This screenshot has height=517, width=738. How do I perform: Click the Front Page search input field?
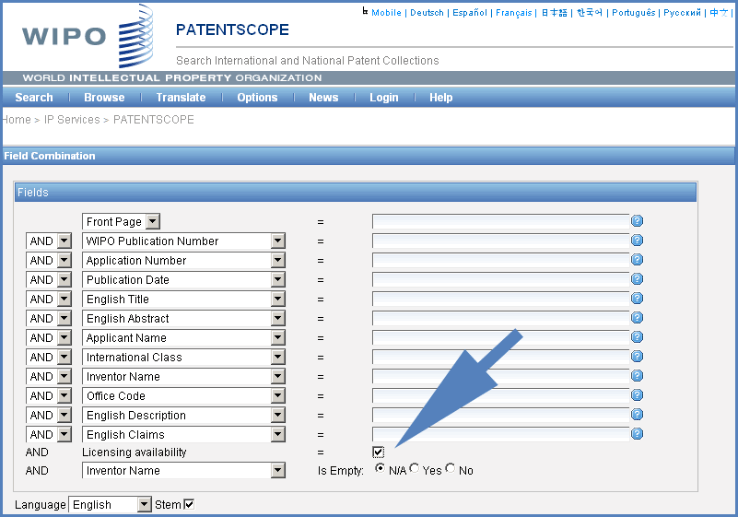coord(500,221)
